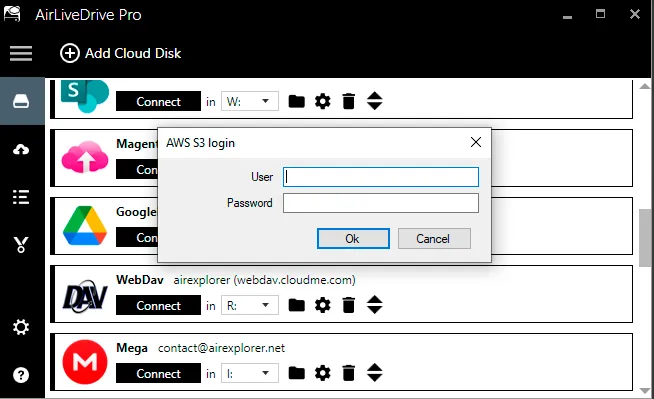Screen dimensions: 654x399
Task: Click contact@airexplorer.net account text
Action: pos(221,348)
